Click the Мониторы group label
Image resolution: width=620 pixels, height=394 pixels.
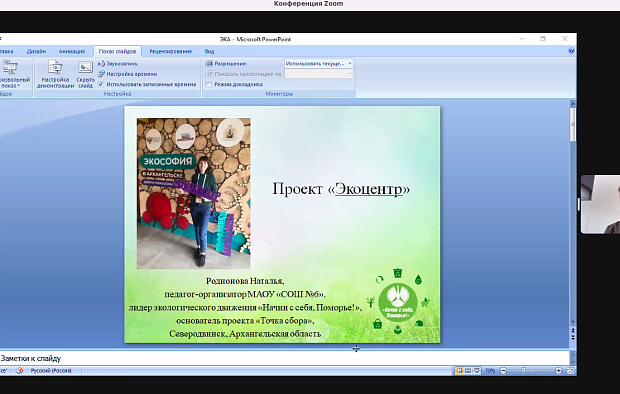tap(279, 94)
